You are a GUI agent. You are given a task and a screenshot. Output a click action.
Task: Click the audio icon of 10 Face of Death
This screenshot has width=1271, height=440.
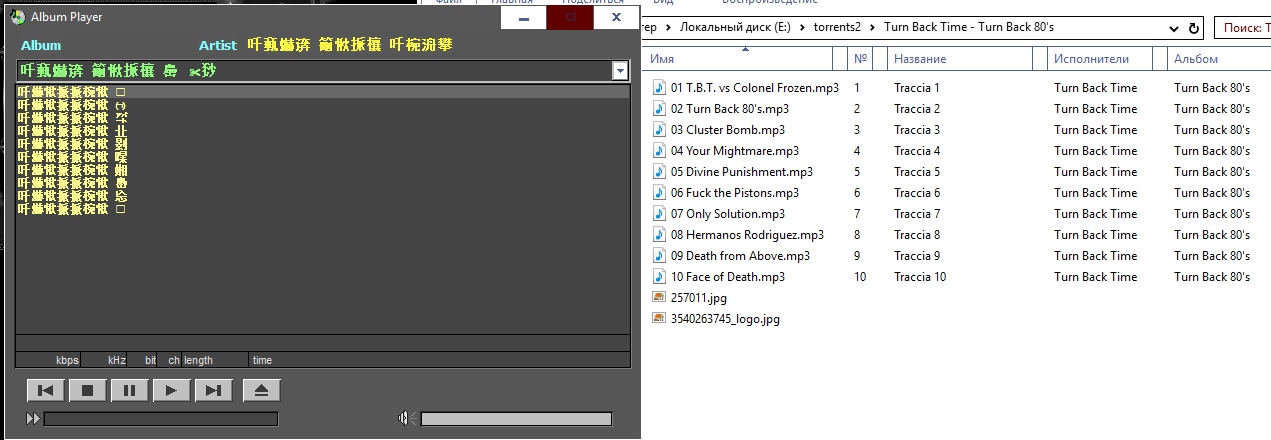tap(658, 277)
